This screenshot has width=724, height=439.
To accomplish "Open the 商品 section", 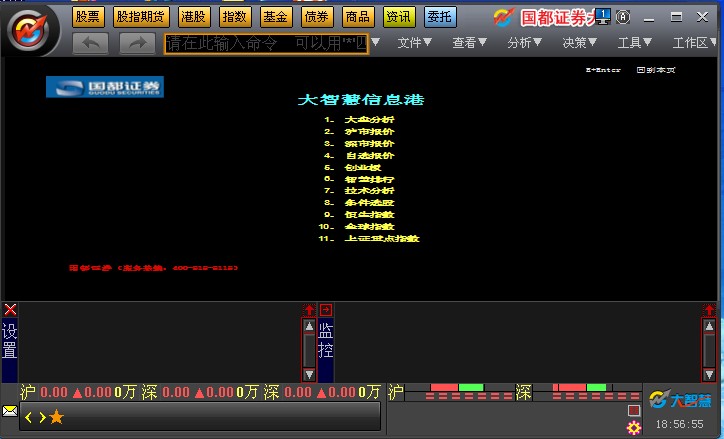I will click(x=358, y=17).
